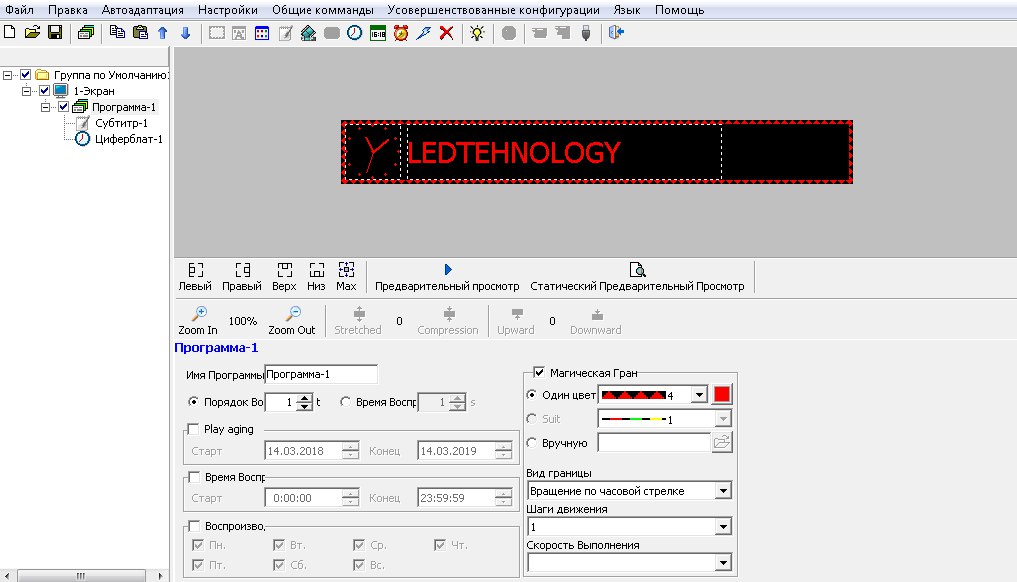
Task: Select the Вручную radio button
Action: pyautogui.click(x=532, y=443)
